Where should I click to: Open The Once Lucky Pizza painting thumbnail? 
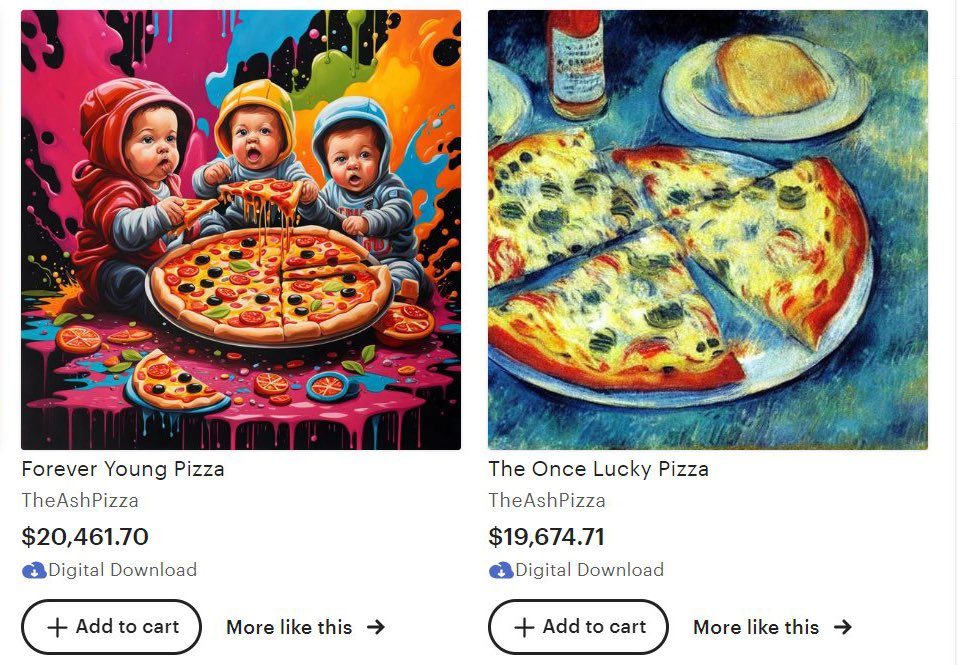coord(708,230)
